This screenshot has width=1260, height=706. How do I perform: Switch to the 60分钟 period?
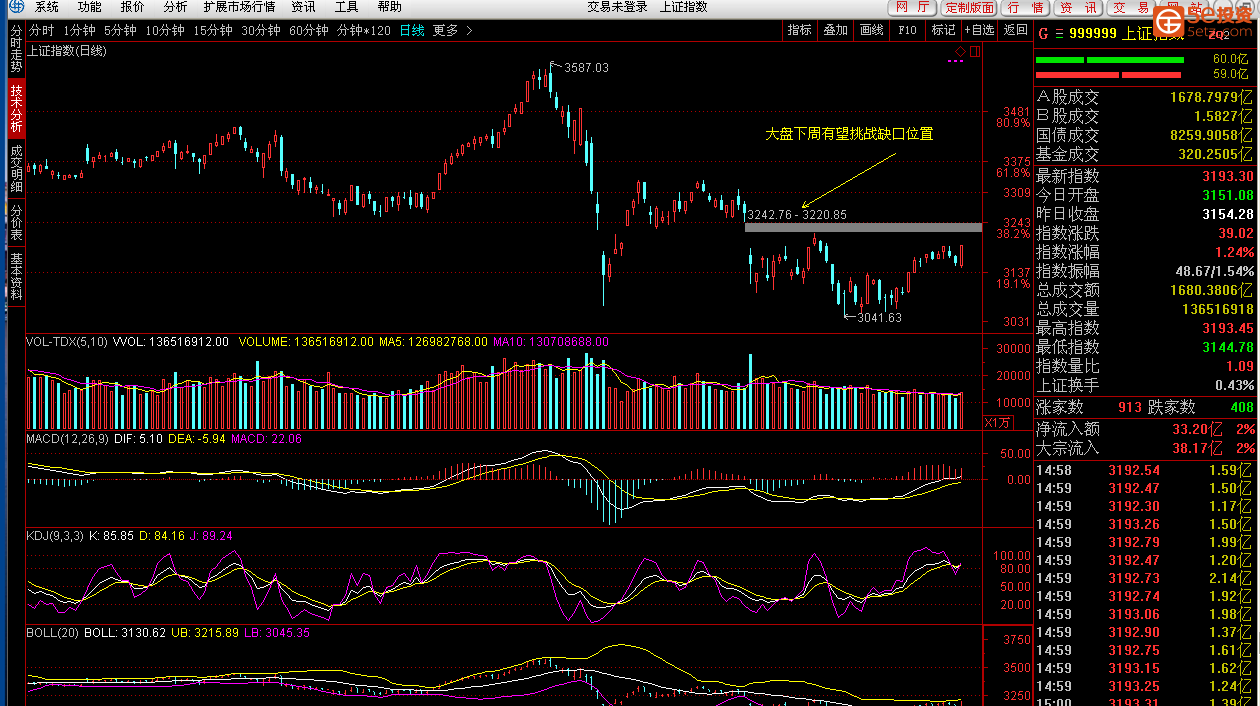tap(309, 30)
